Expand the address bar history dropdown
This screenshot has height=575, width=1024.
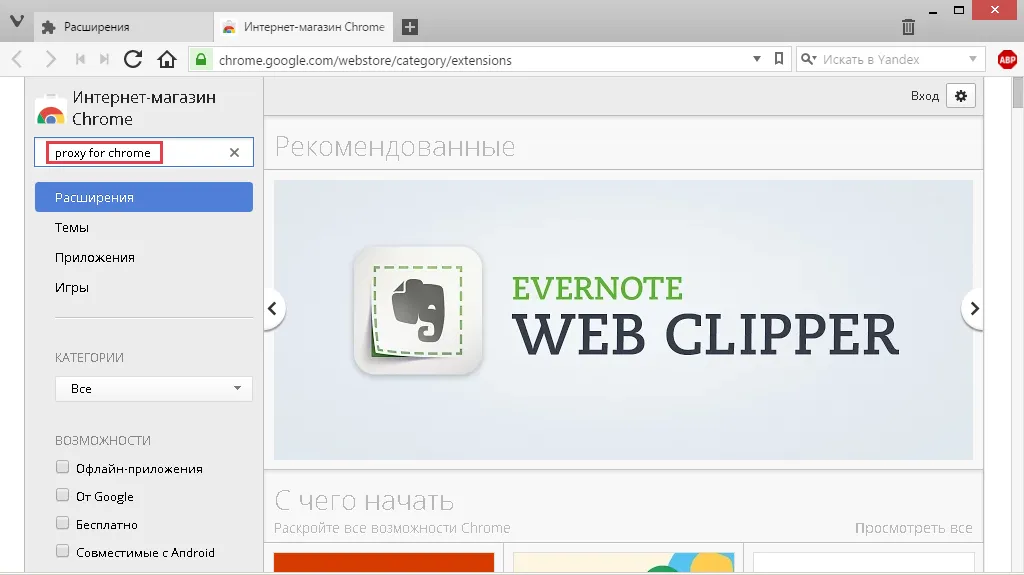756,59
